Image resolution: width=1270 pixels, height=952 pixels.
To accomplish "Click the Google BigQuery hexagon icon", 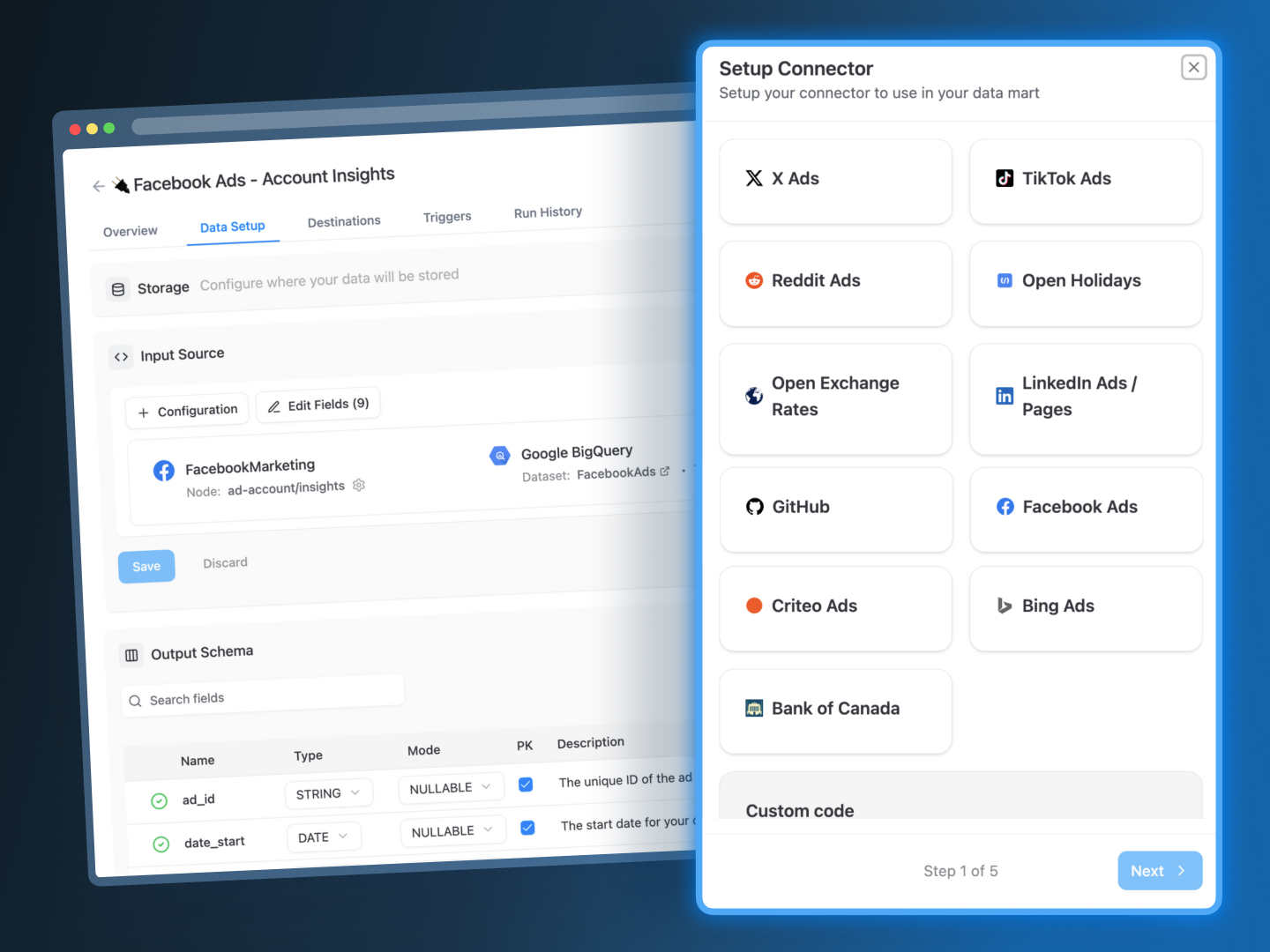I will click(x=500, y=456).
